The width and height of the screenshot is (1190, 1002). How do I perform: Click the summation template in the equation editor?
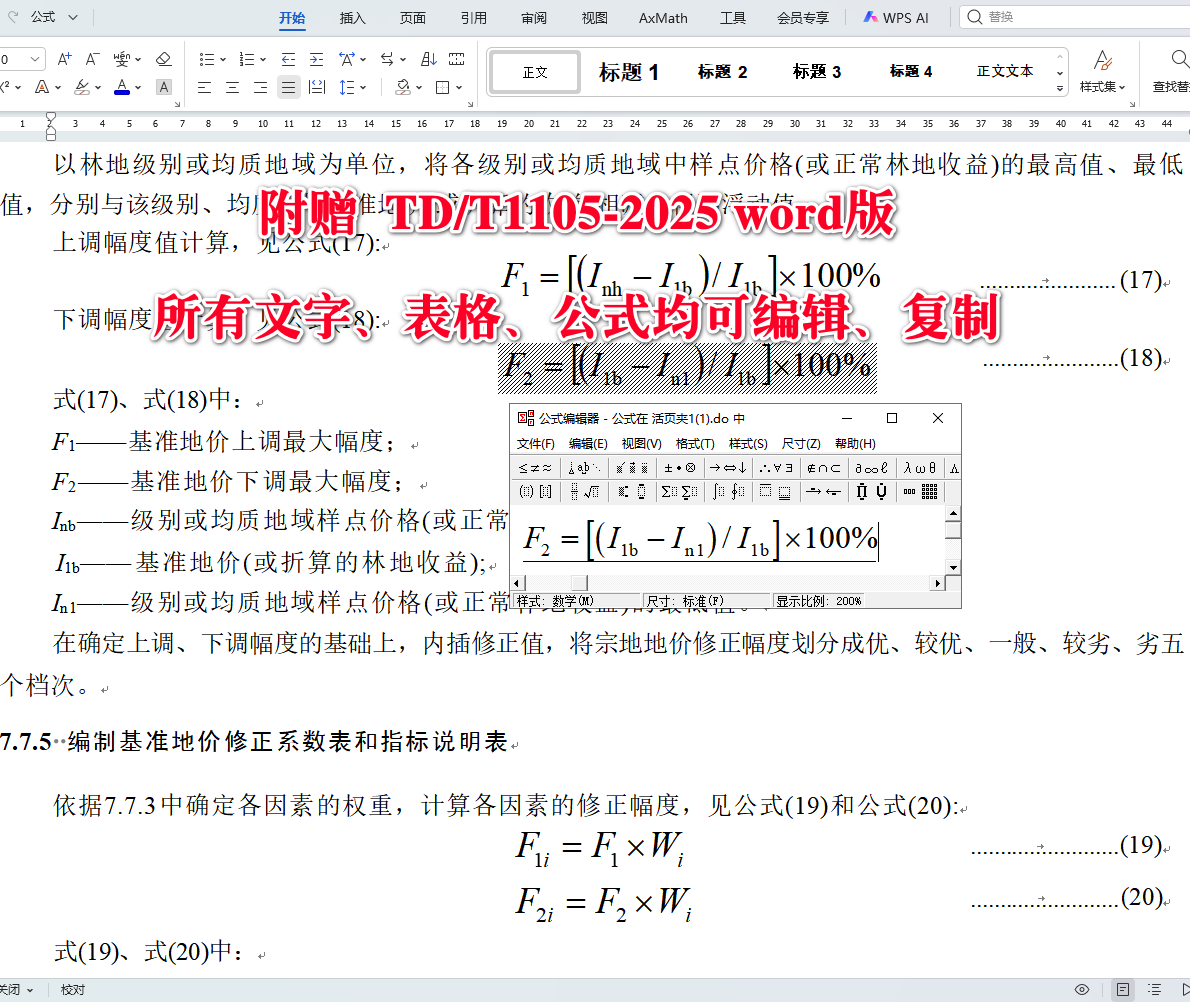point(671,490)
